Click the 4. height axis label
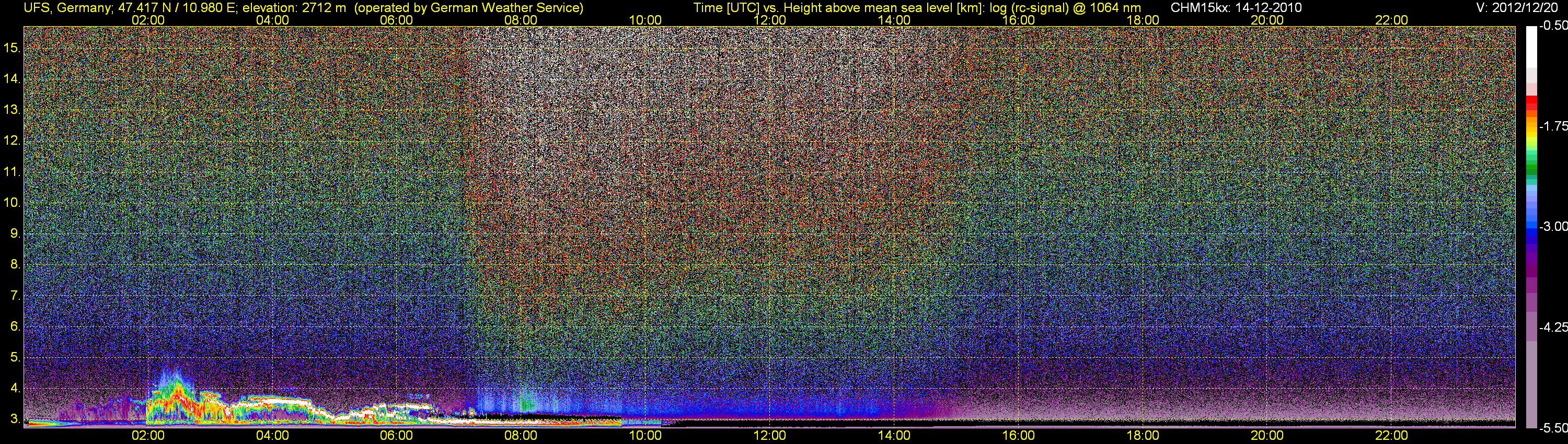Image resolution: width=1568 pixels, height=444 pixels. [x=15, y=389]
